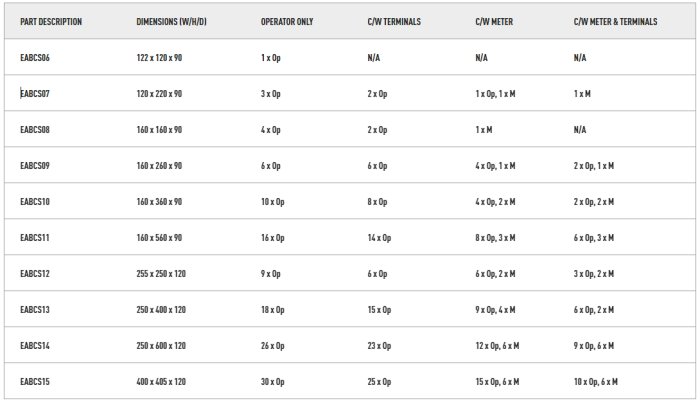Select the 30 x Op operator cell
This screenshot has width=700, height=403.
tap(273, 381)
